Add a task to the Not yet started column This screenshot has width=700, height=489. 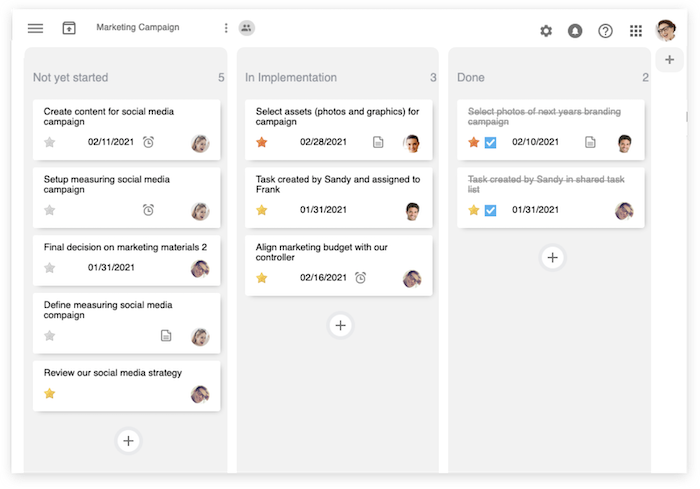tap(128, 440)
